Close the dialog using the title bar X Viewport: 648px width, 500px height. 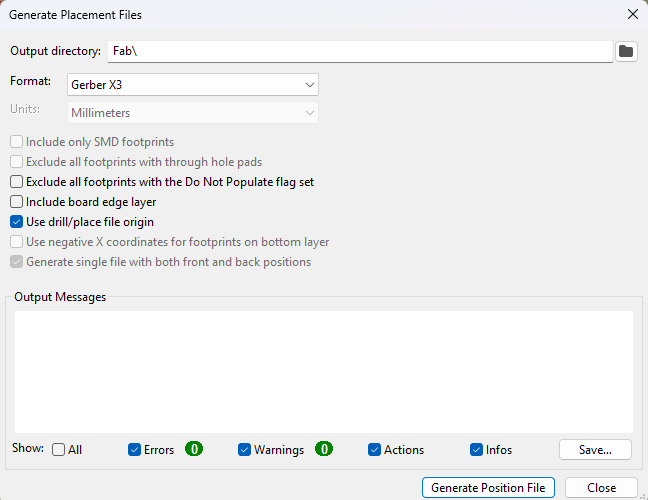pos(631,15)
